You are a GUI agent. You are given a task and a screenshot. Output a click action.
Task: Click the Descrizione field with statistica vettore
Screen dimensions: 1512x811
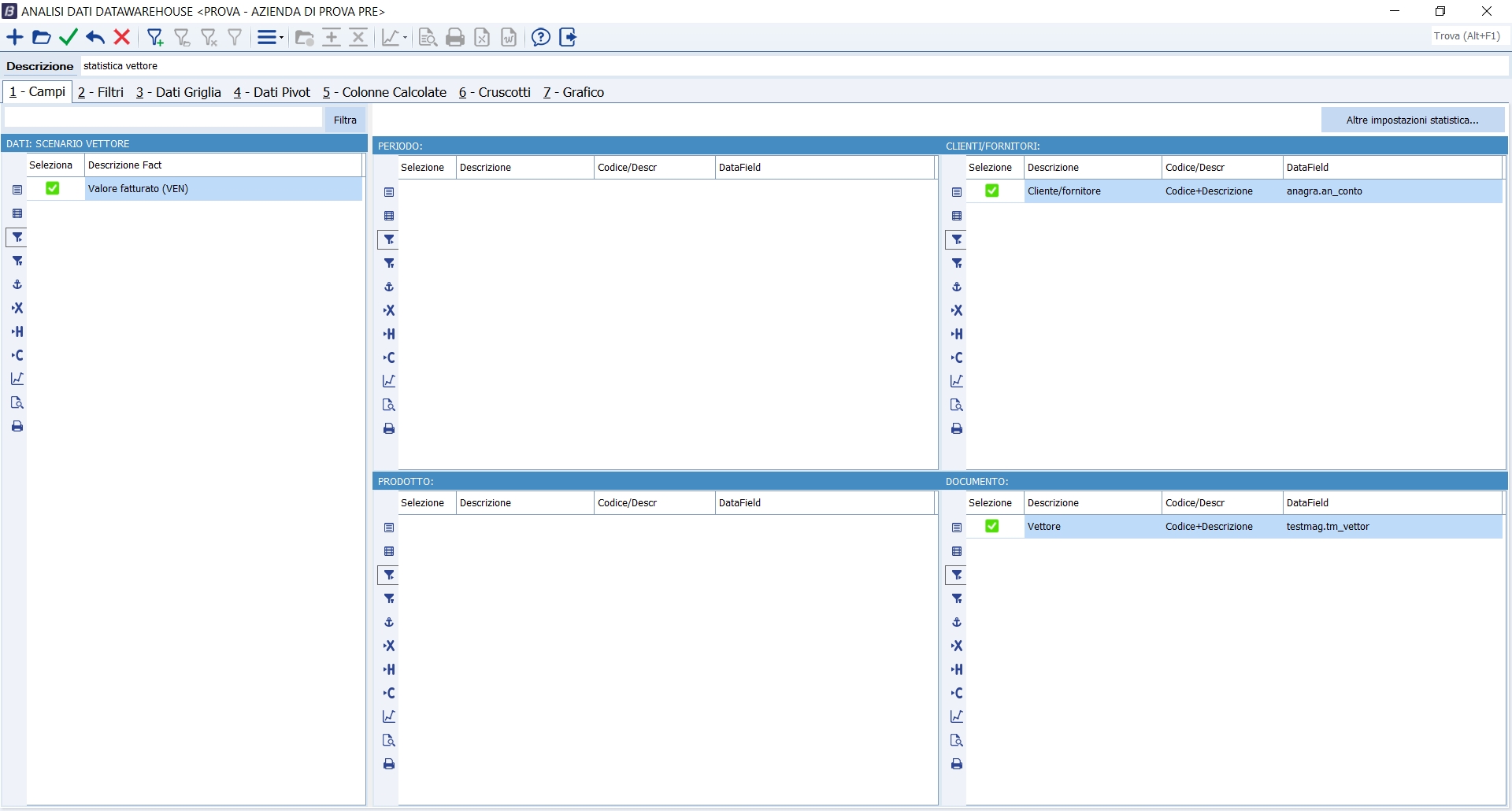[795, 66]
